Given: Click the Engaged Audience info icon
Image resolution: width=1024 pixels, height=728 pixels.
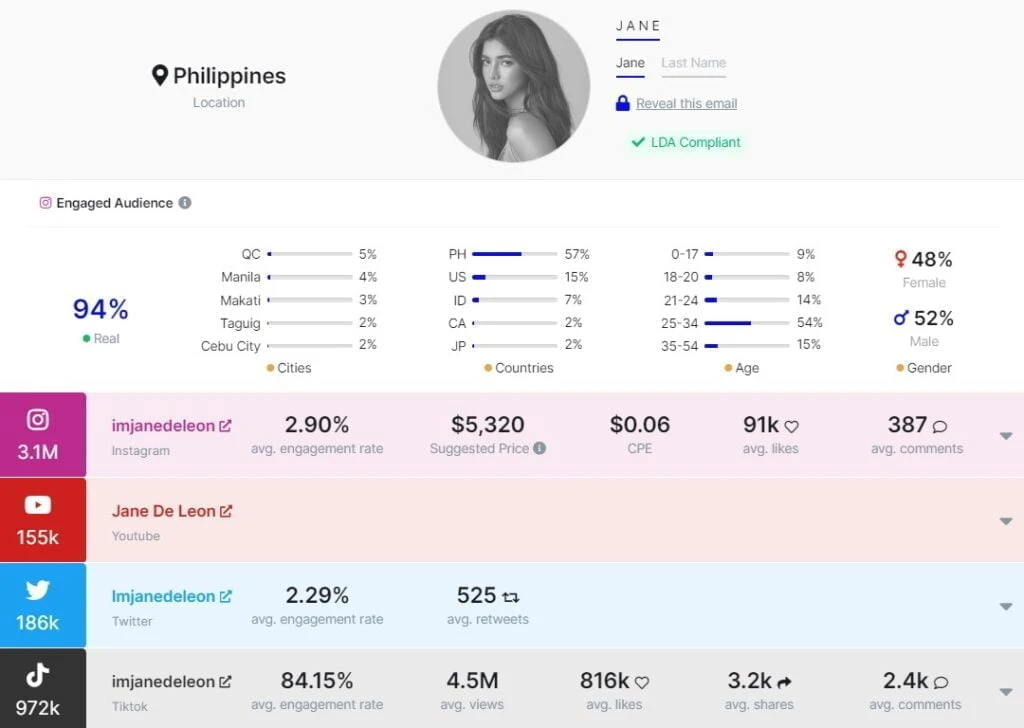Looking at the screenshot, I should [x=185, y=203].
